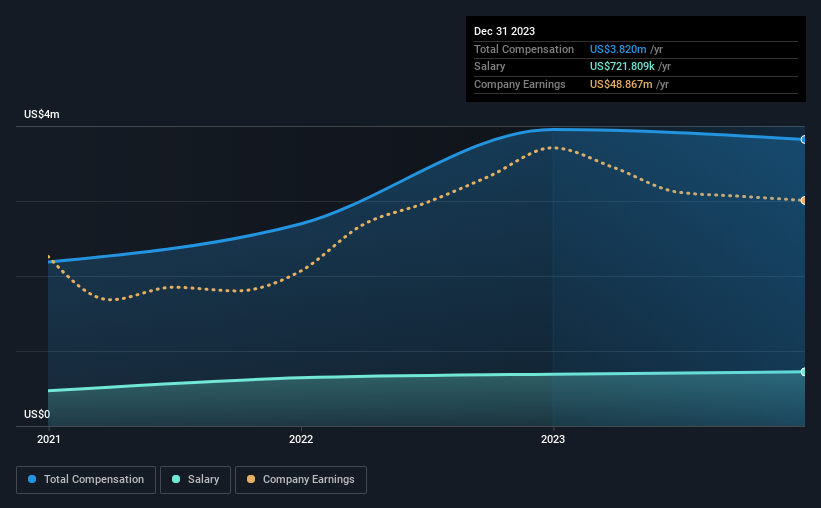Select the Company Earnings endpoint marker
821x508 pixels.
(x=804, y=200)
